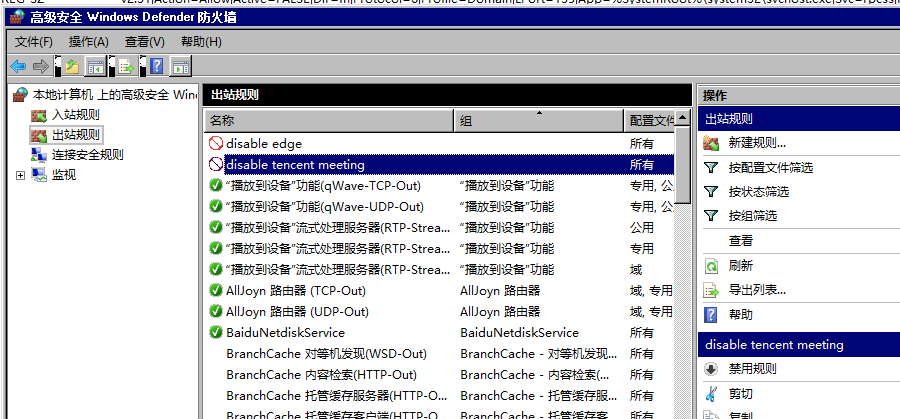This screenshot has height=419, width=900.
Task: Click the 新建规则 icon in the Actions pane
Action: (711, 143)
